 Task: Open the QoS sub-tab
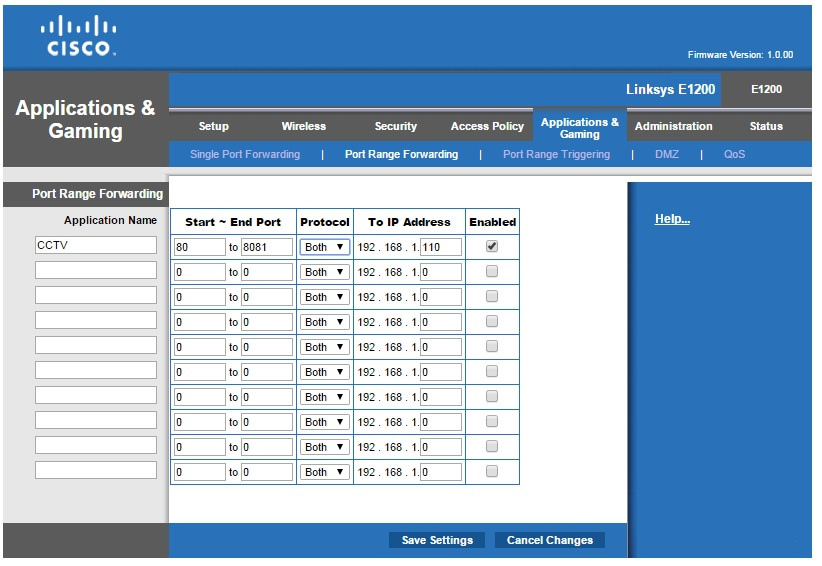click(x=734, y=154)
